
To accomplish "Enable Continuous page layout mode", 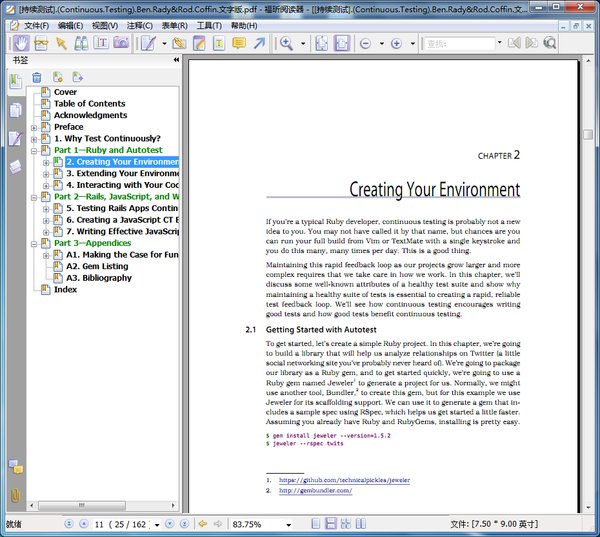I will (x=331, y=524).
